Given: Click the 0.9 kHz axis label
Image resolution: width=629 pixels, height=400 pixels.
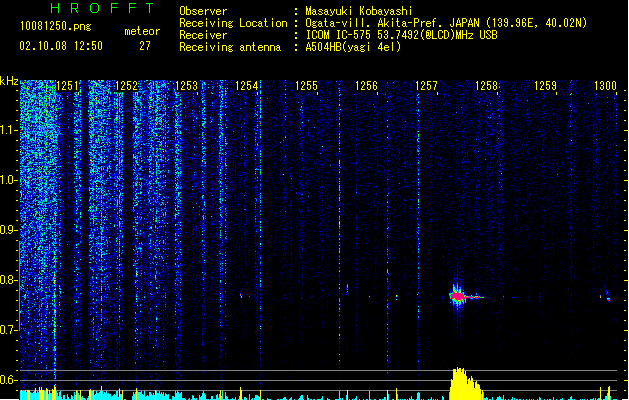Looking at the screenshot, I should (8, 230).
